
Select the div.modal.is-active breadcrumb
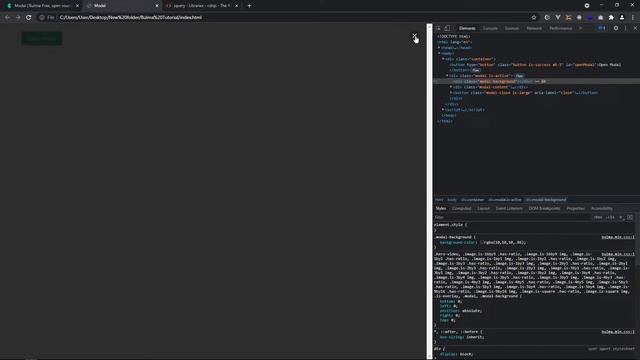point(505,200)
